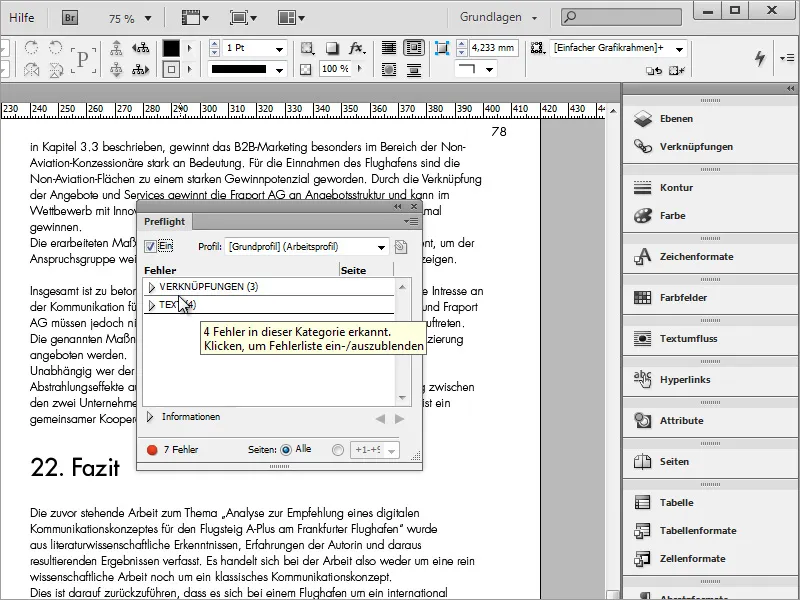Collapse the right panel dock
Screen dimensions: 800x600
790,89
